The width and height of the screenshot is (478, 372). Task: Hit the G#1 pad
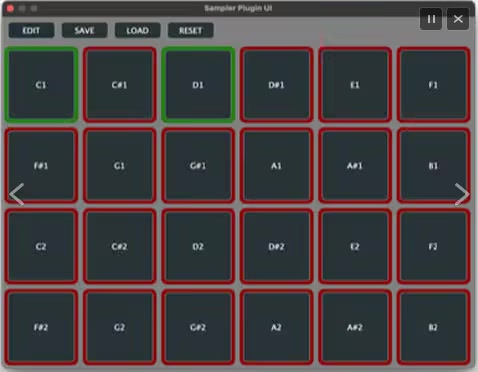point(198,165)
